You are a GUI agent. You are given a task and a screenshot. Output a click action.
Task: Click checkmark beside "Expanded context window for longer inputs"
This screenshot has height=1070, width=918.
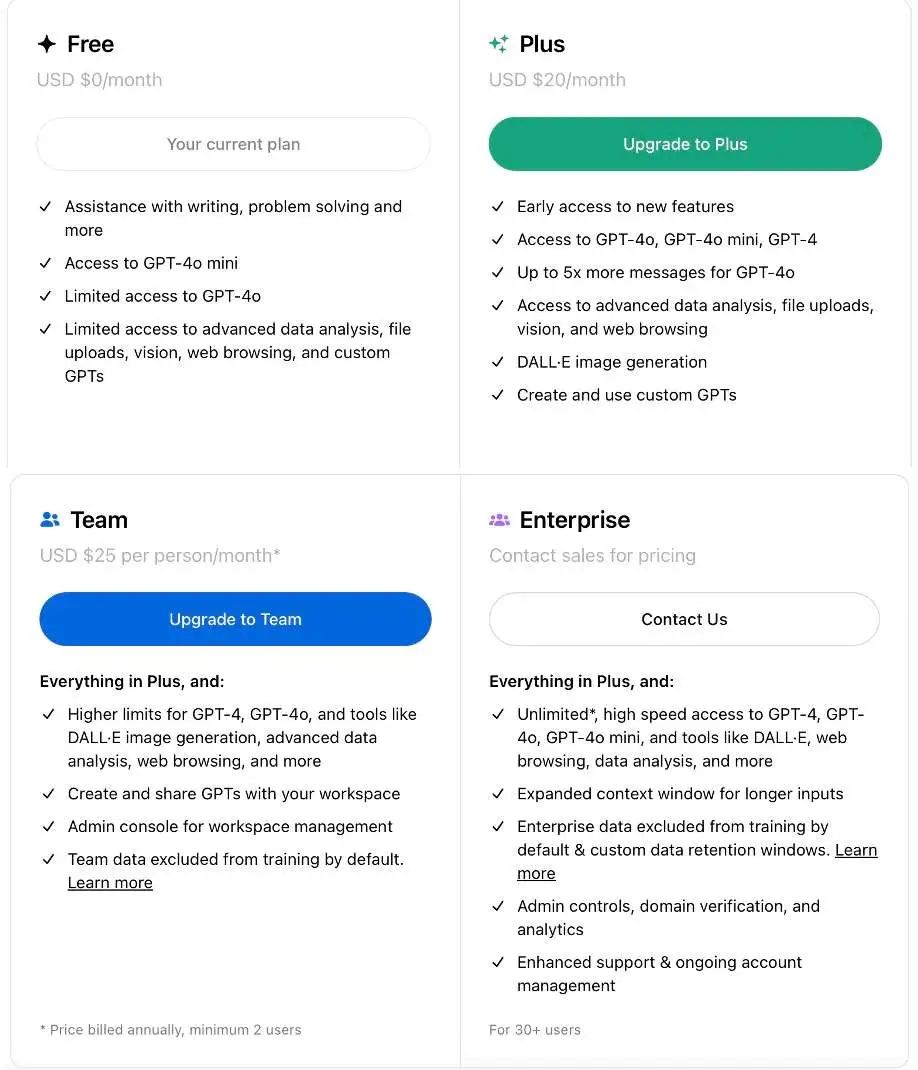(497, 794)
